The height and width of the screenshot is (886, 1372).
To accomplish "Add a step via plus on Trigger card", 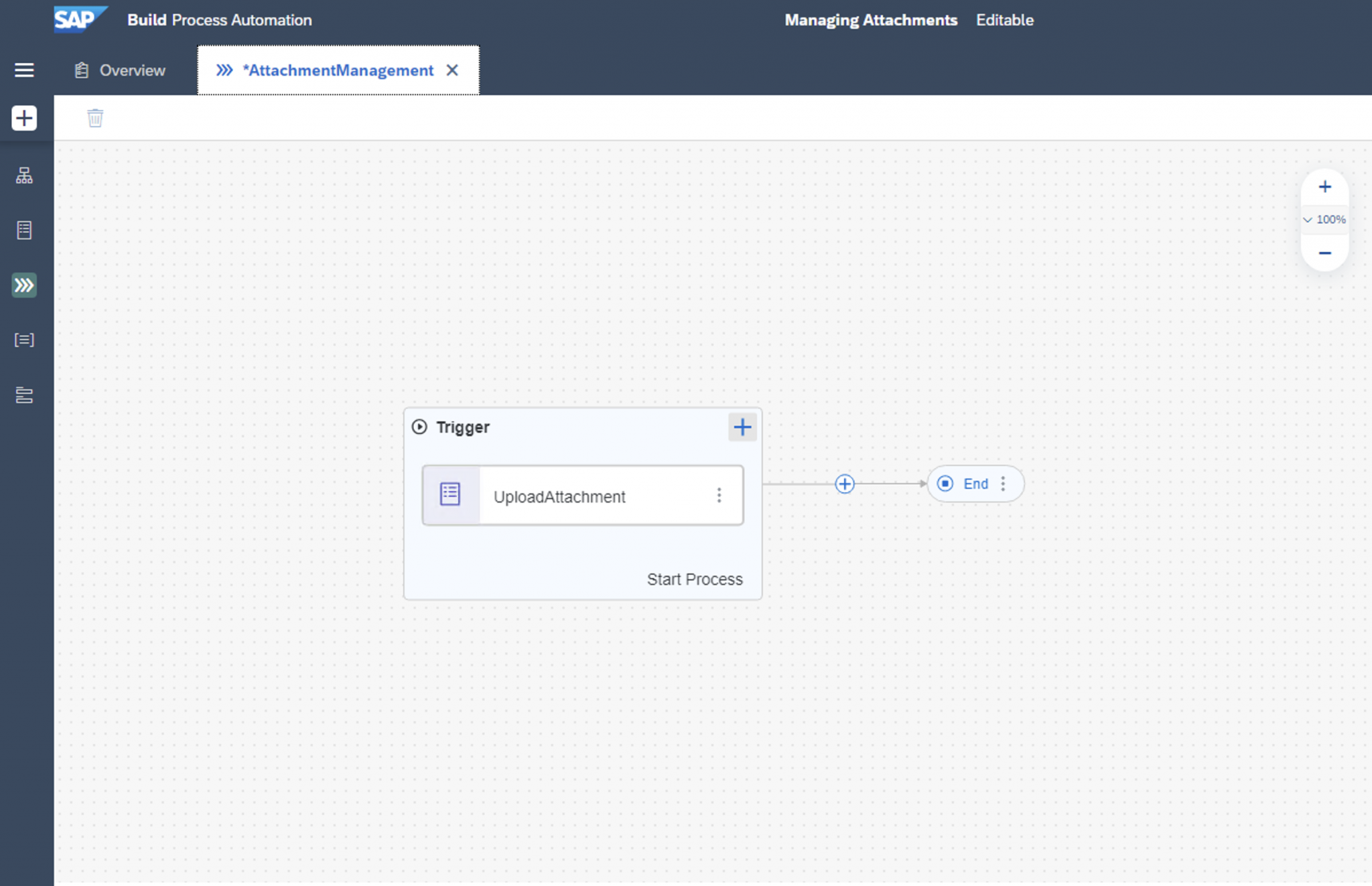I will (742, 427).
